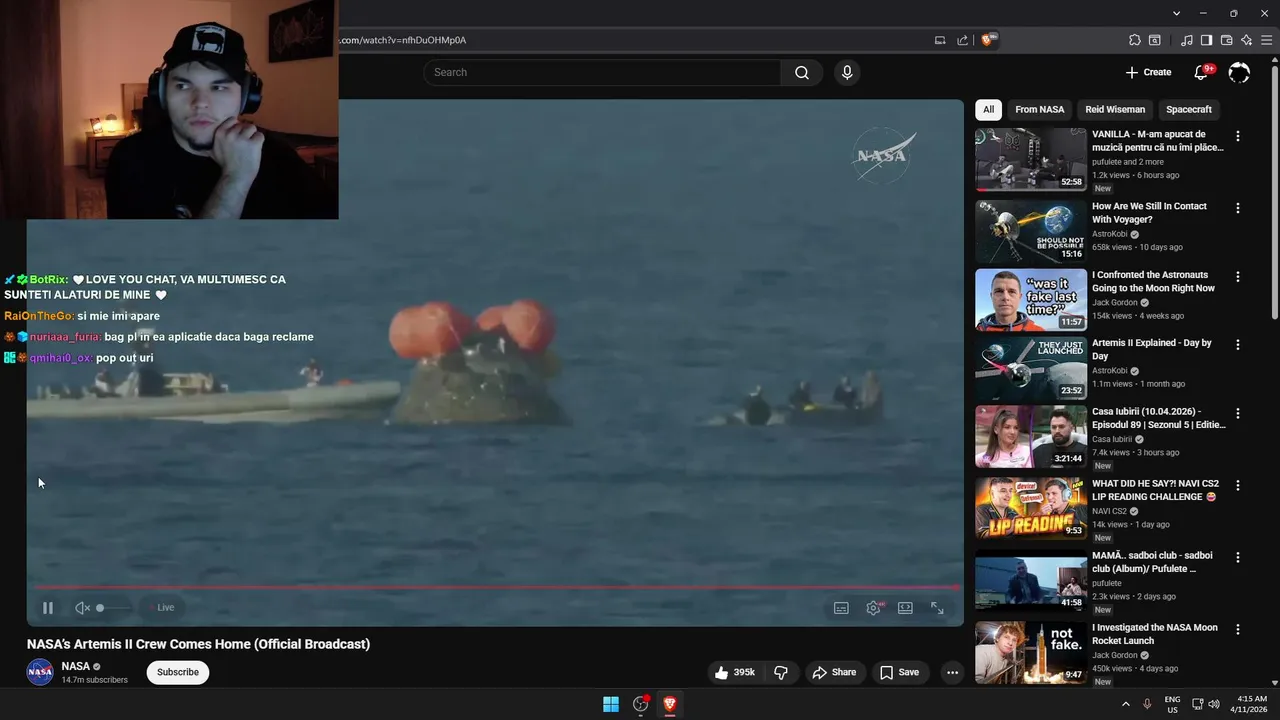Like the video with 395k likes
This screenshot has height=720, width=1280.
(x=735, y=672)
